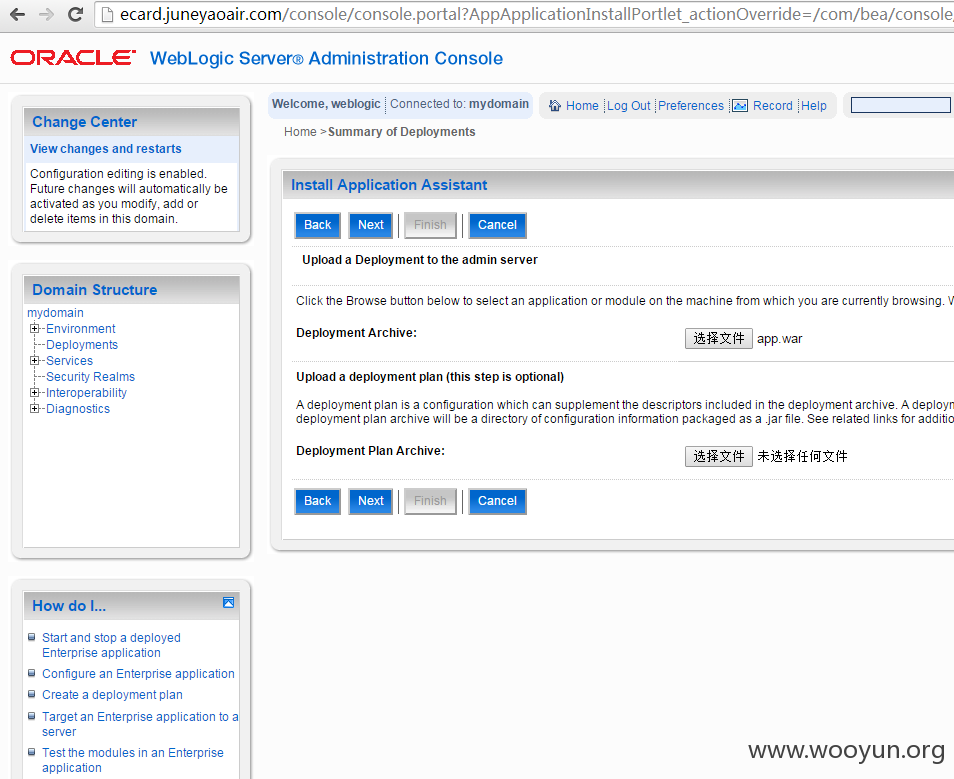954x779 pixels.
Task: Reload the page with the refresh icon
Action: (x=75, y=14)
